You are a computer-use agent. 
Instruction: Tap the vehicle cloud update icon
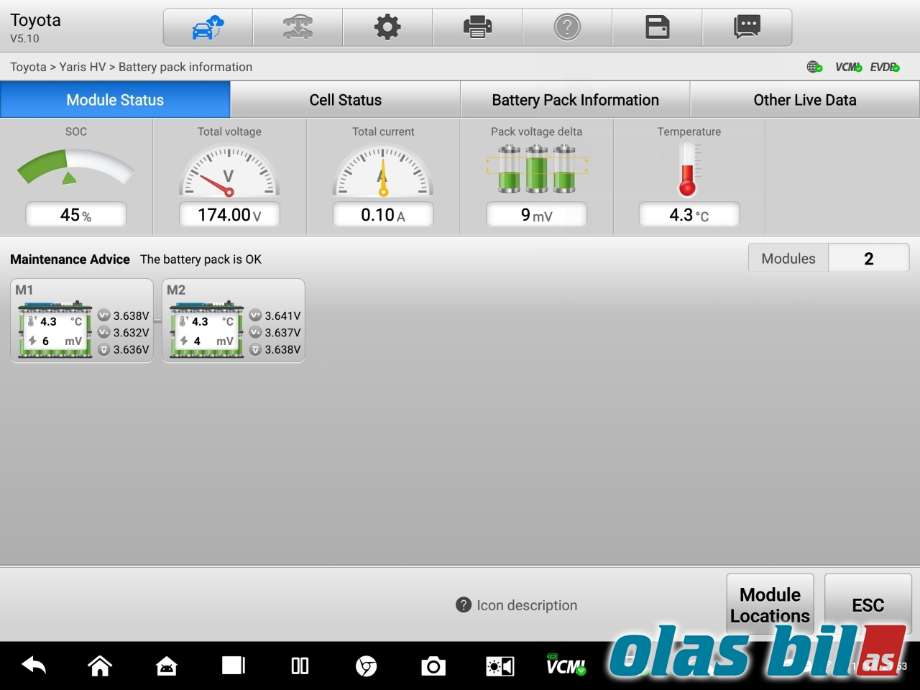pyautogui.click(x=208, y=27)
